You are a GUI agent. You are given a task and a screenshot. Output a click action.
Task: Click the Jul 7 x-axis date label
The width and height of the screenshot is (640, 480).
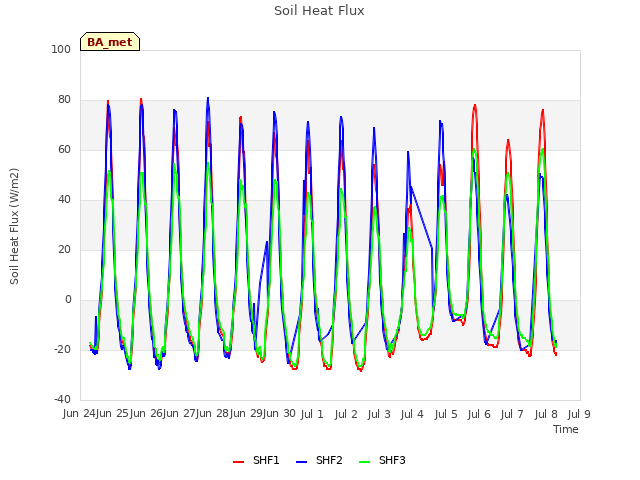tap(512, 414)
